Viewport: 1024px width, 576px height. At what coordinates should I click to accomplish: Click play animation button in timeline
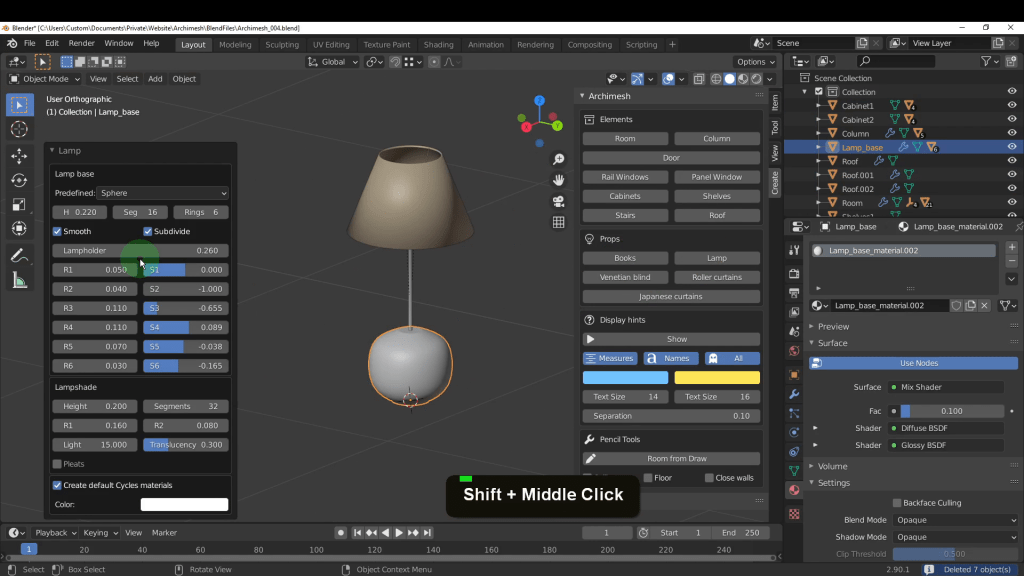point(399,533)
